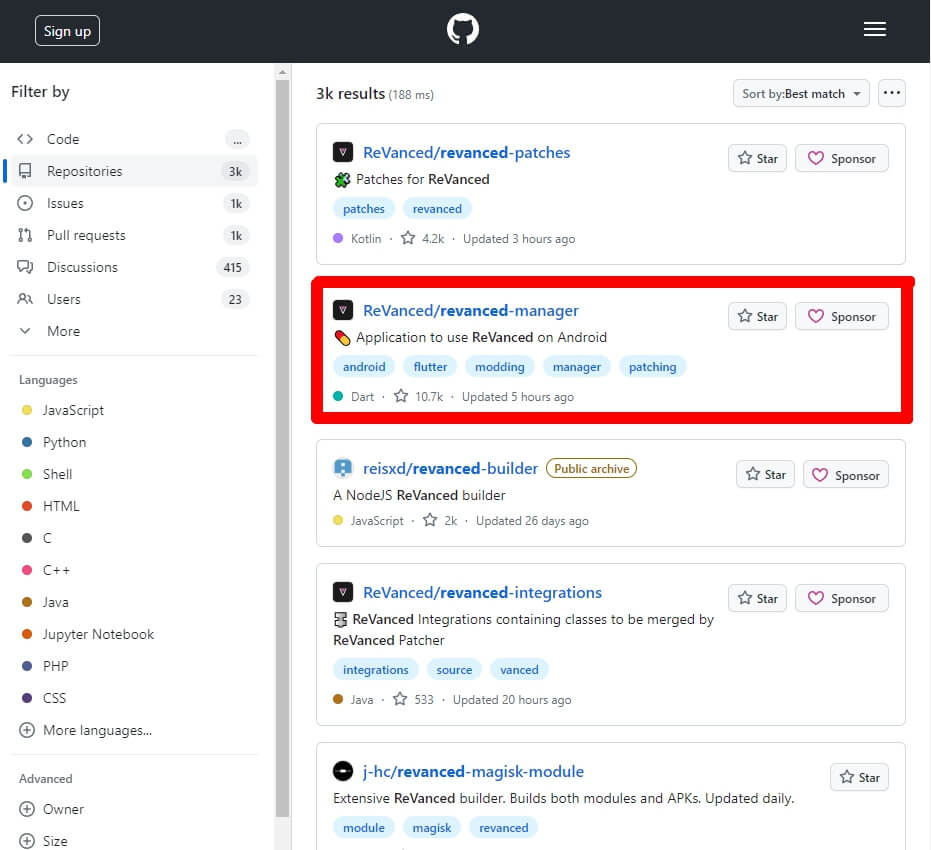Select the Issues filter
This screenshot has height=850, width=931.
(x=134, y=203)
